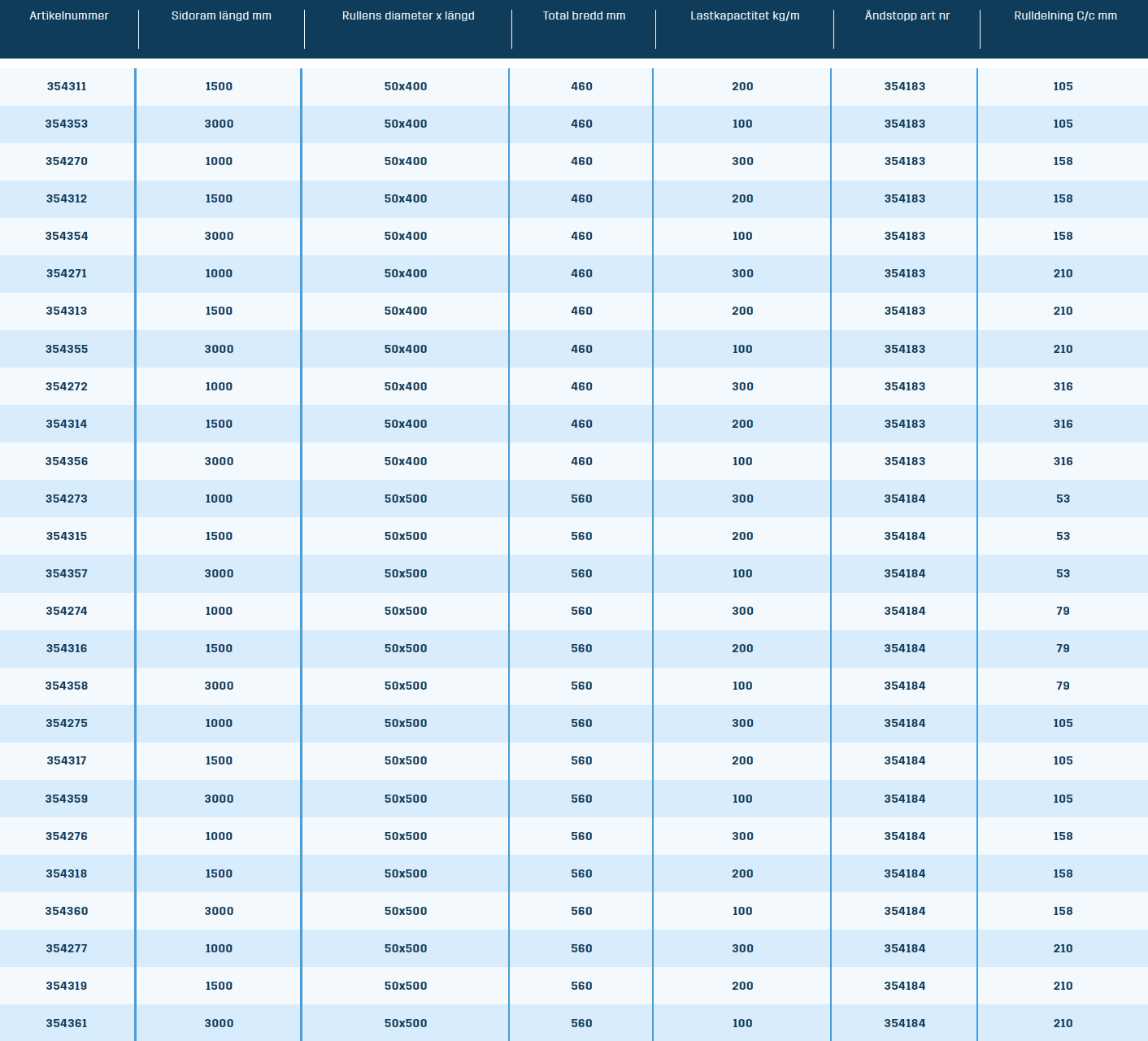Click the Total bredd mm header
Viewport: 1148px width, 1041px height.
(x=584, y=15)
